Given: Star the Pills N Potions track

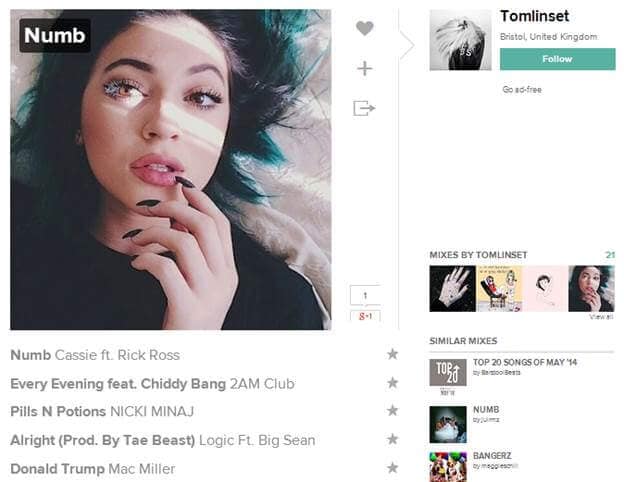Looking at the screenshot, I should click(x=392, y=410).
